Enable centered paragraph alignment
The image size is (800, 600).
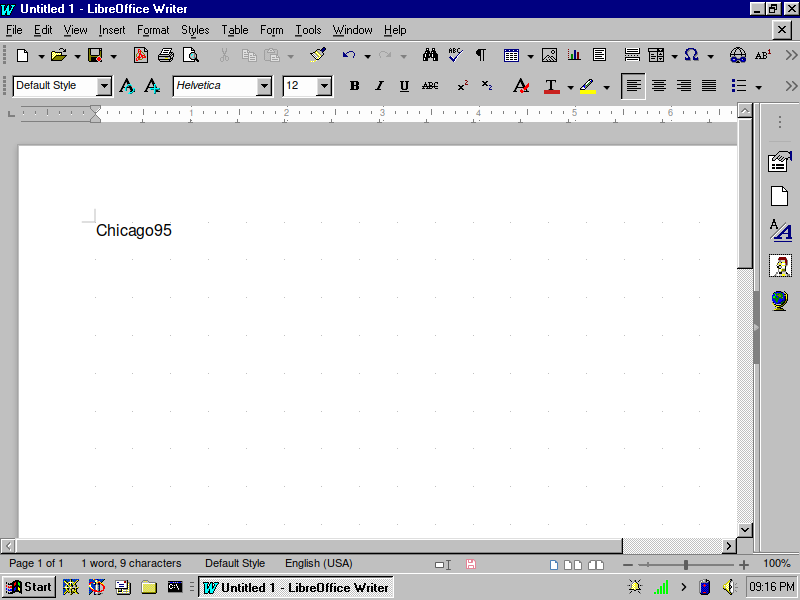coord(658,86)
